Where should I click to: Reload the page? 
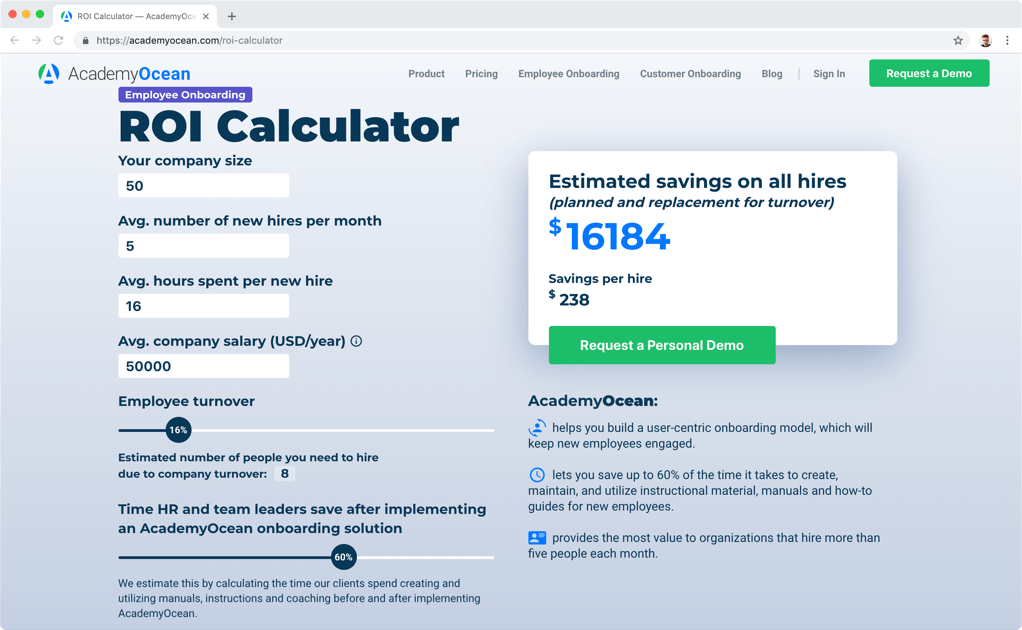(59, 40)
